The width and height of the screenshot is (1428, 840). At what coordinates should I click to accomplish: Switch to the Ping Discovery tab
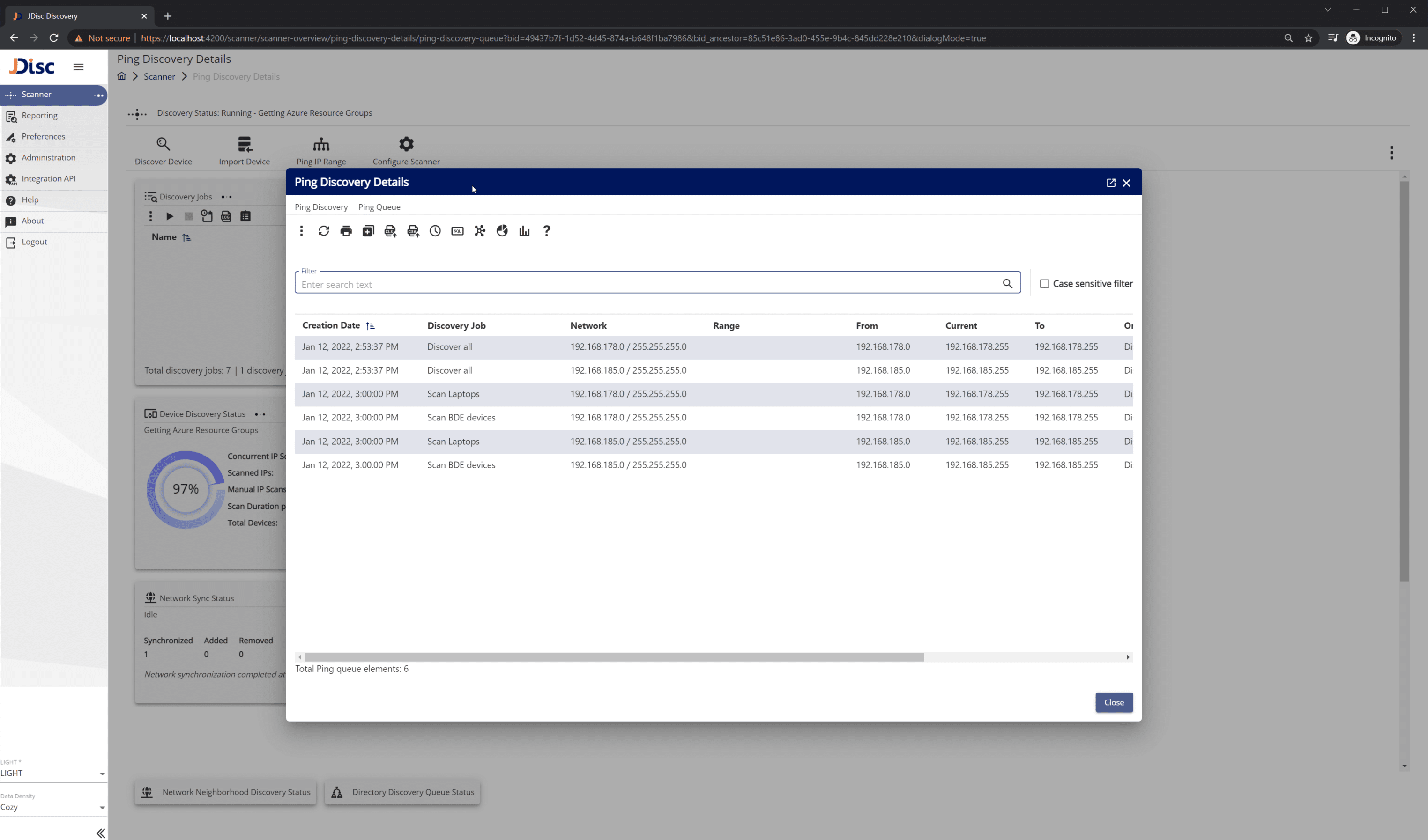click(321, 207)
